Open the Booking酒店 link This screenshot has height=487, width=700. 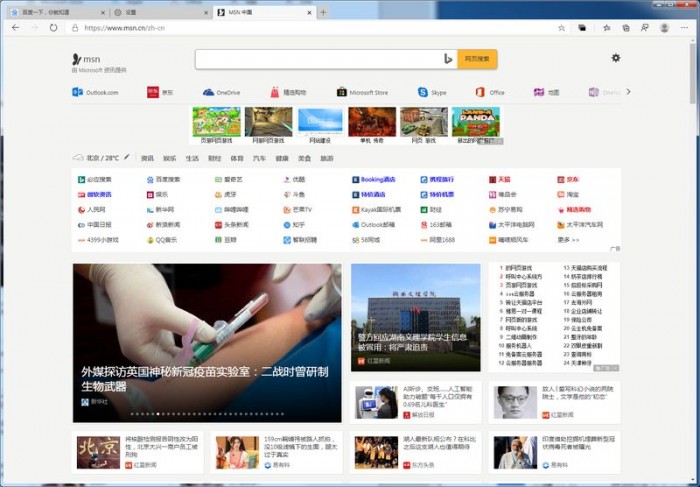[374, 179]
